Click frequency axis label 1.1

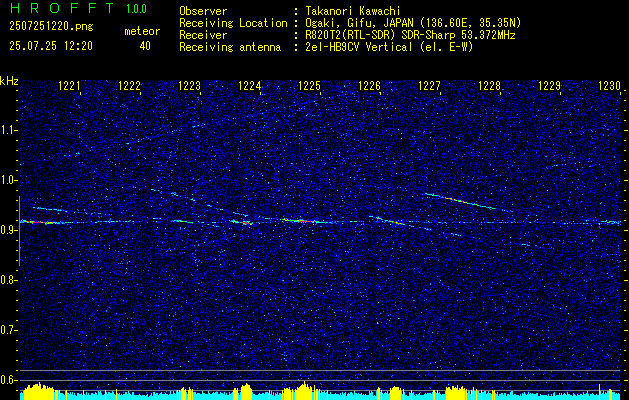(7, 130)
